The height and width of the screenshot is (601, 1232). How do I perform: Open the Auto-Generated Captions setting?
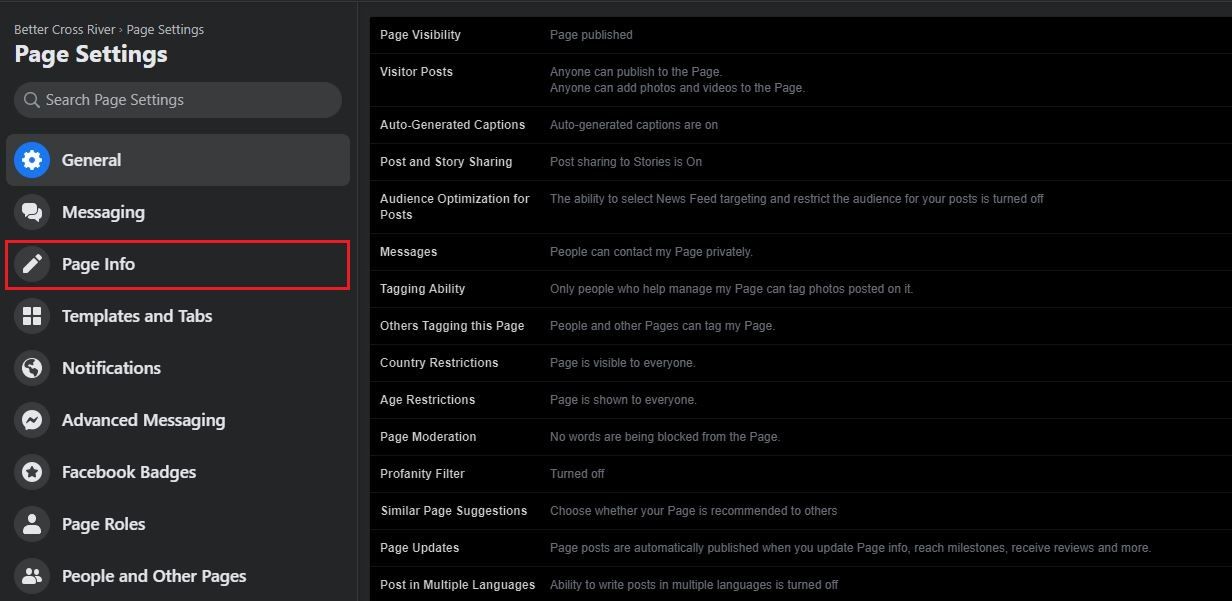[801, 125]
